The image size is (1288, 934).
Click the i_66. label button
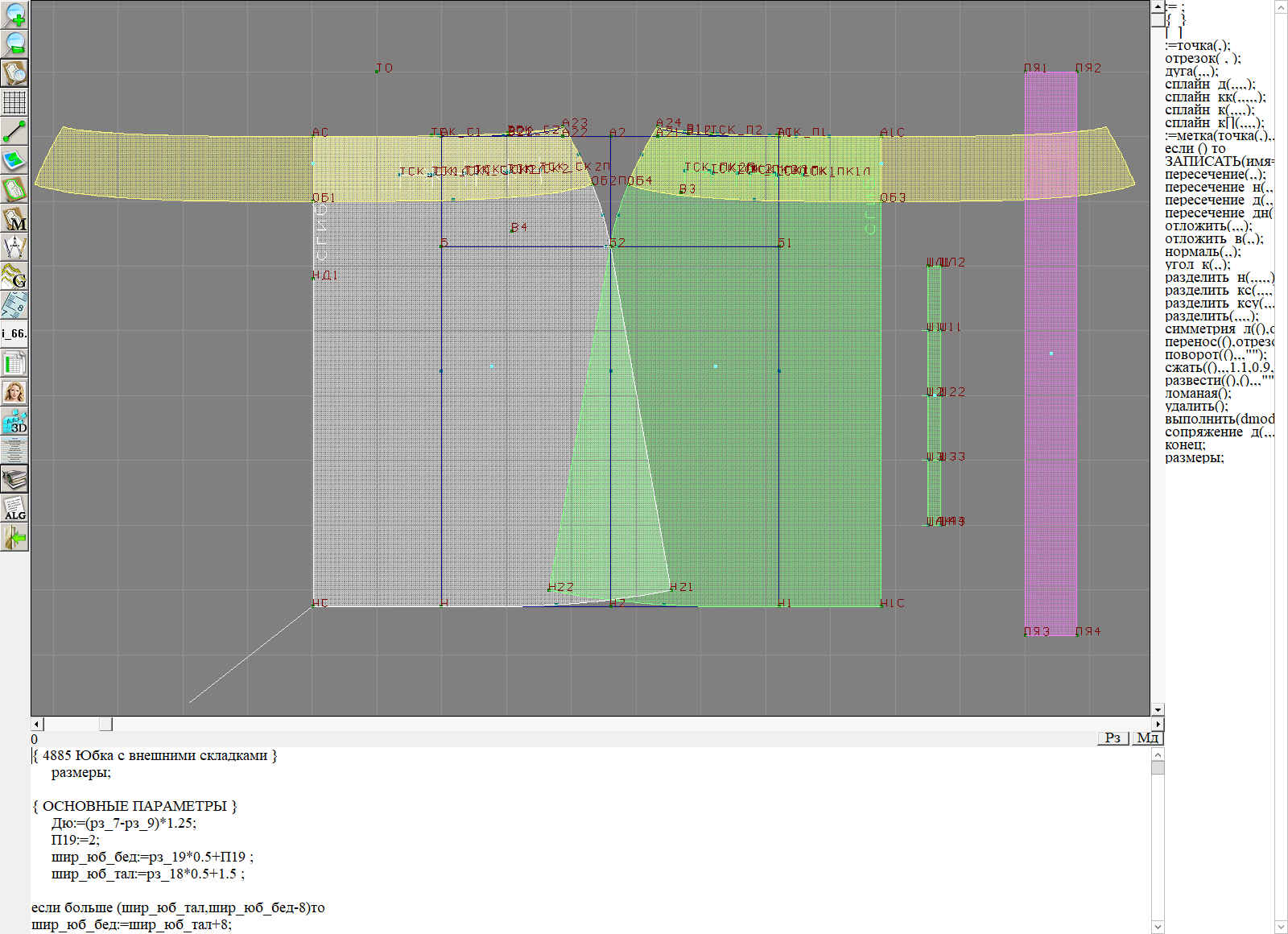pyautogui.click(x=14, y=333)
